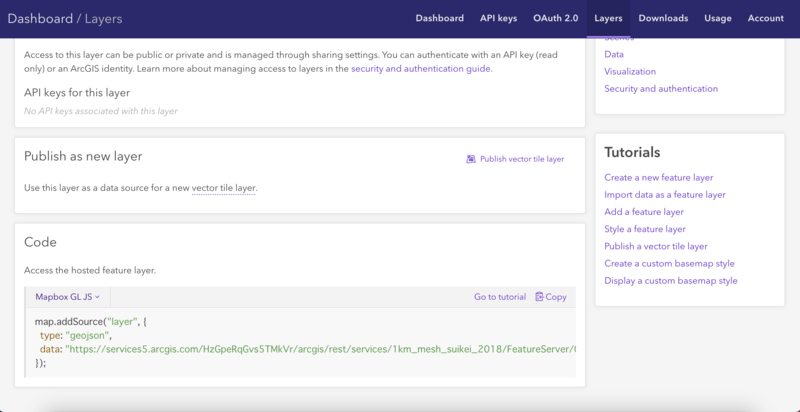The height and width of the screenshot is (412, 800).
Task: Click the dotted vector tile layer term
Action: [x=223, y=188]
